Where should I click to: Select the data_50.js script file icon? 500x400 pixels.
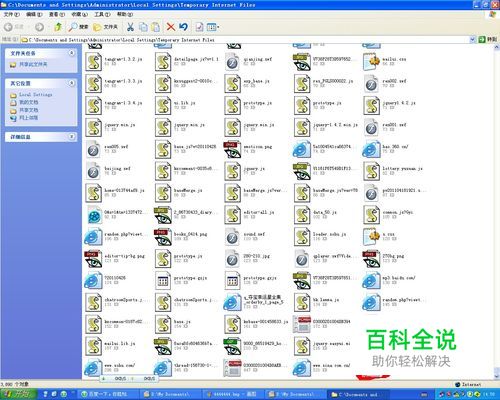tap(302, 215)
